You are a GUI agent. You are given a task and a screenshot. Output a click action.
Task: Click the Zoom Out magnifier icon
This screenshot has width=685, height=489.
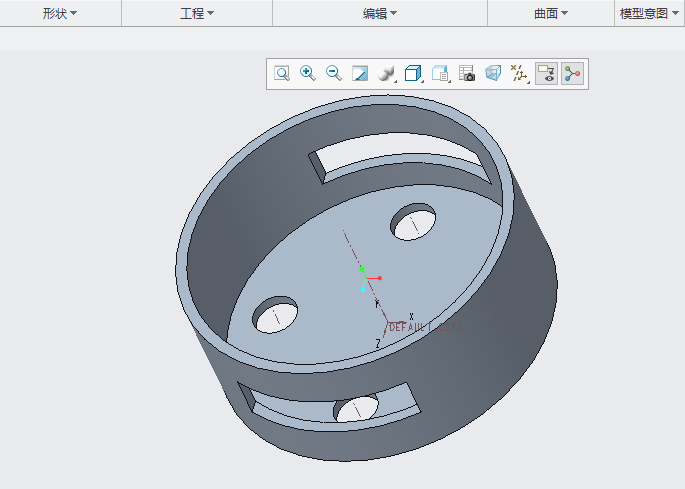(x=334, y=74)
